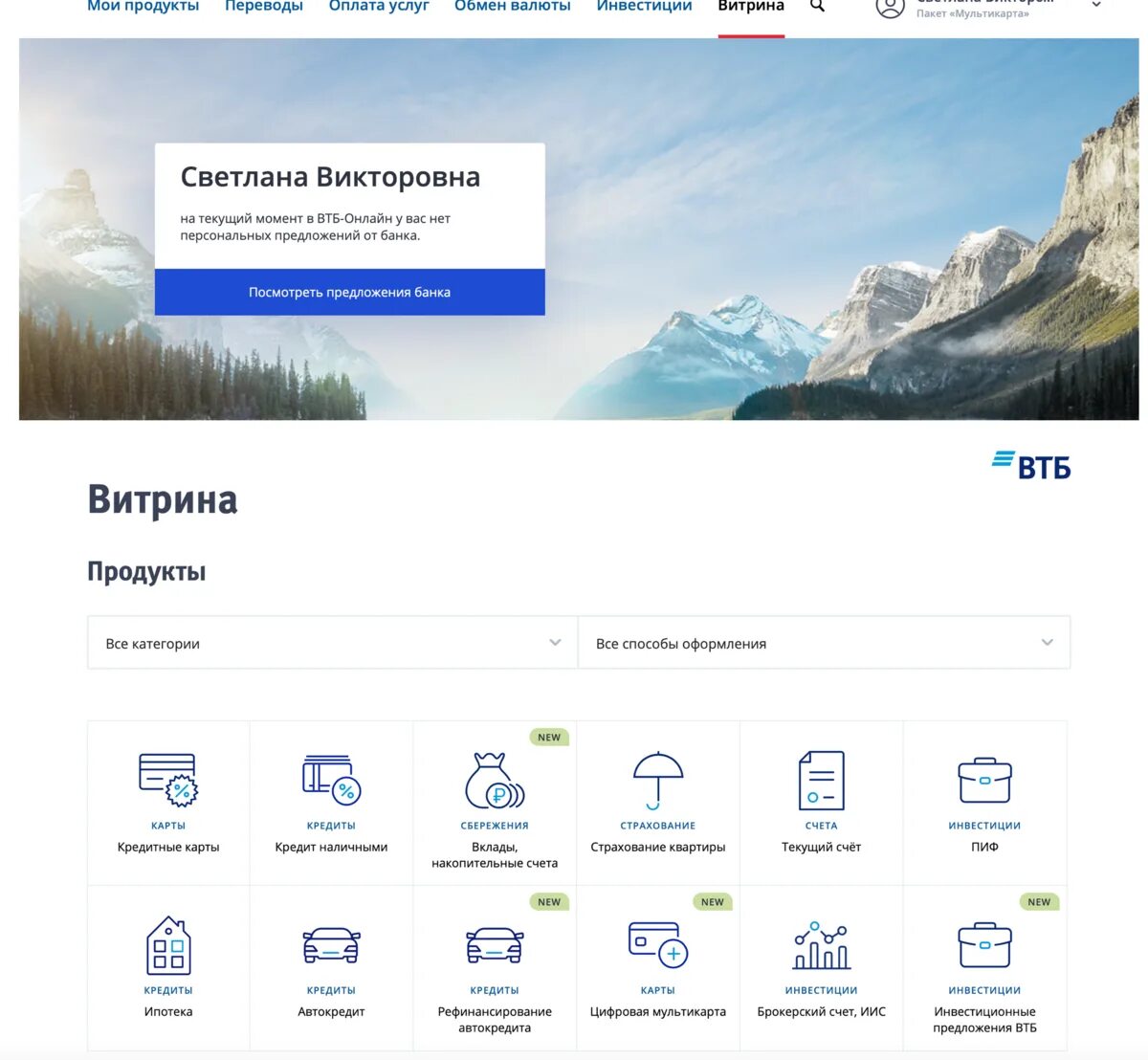Open Оплата услуг tab
This screenshot has width=1148, height=1060.
[x=379, y=6]
